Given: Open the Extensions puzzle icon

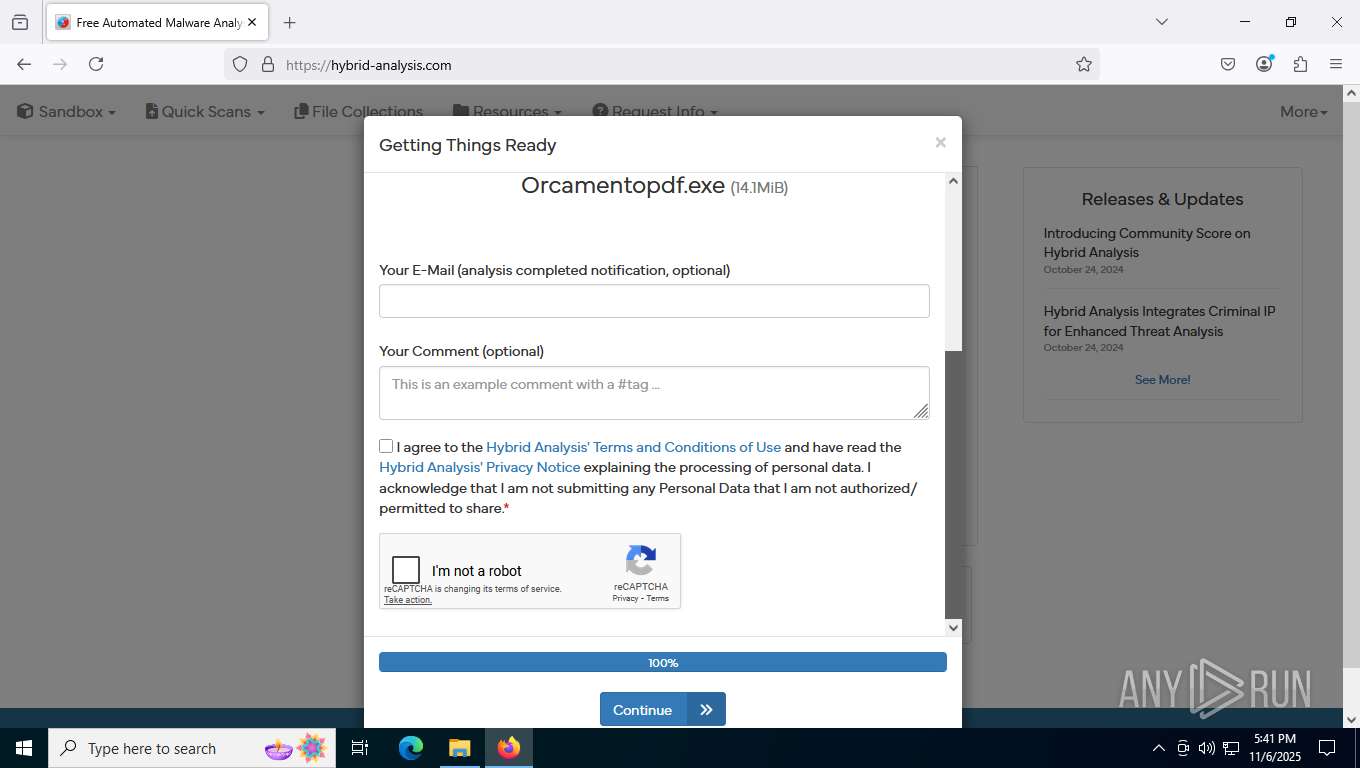Looking at the screenshot, I should [x=1300, y=64].
